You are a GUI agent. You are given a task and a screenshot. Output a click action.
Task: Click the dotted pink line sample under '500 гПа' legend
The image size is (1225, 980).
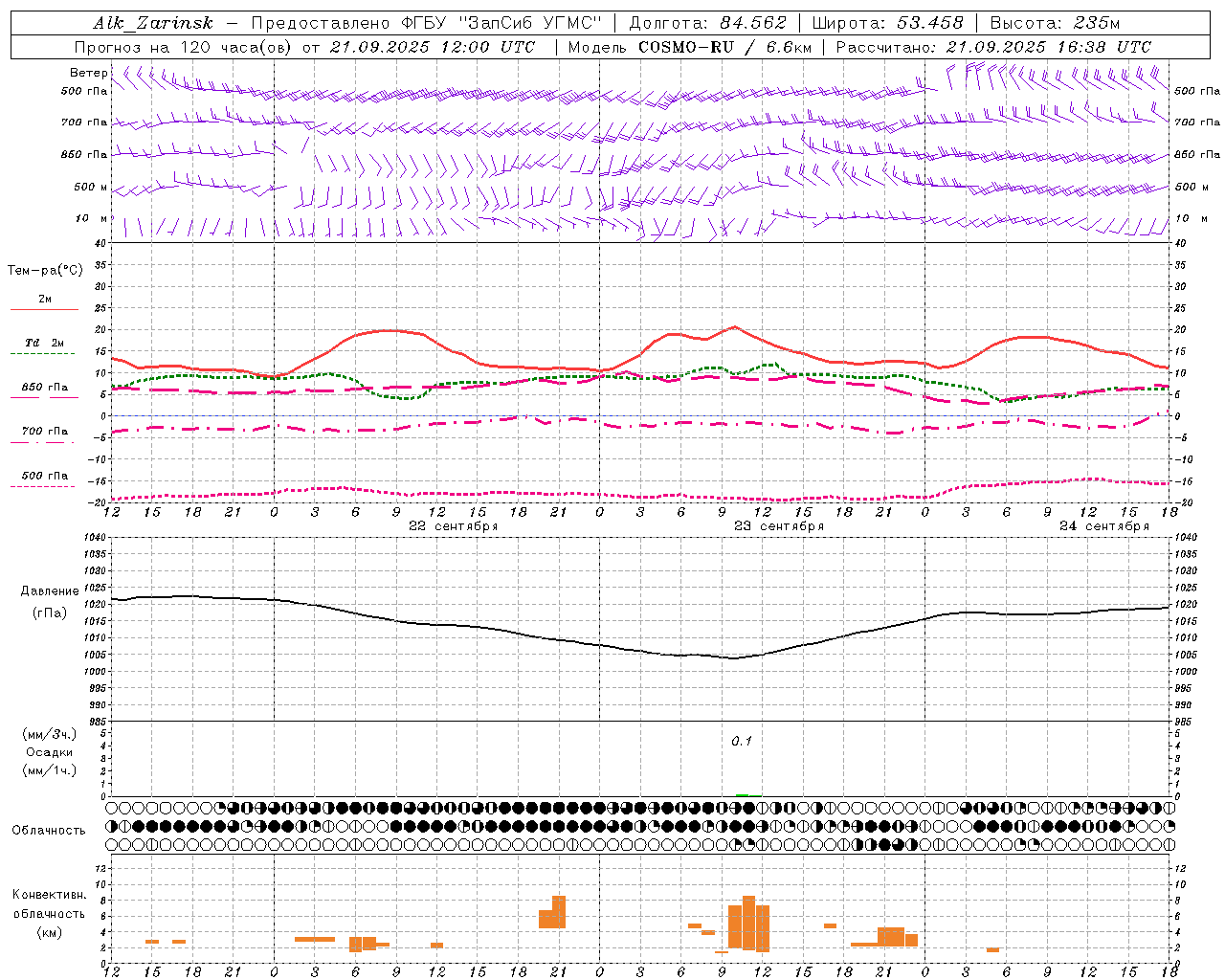coord(42,486)
